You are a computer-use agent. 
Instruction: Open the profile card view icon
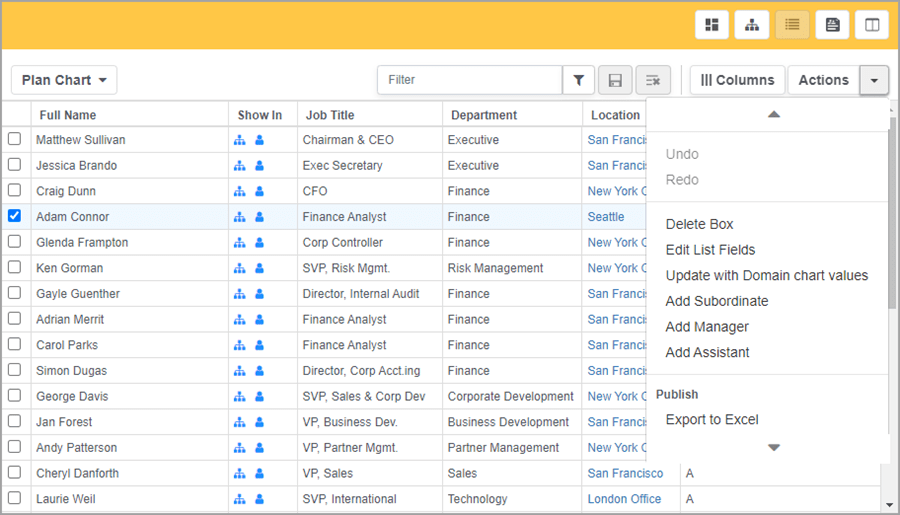832,25
